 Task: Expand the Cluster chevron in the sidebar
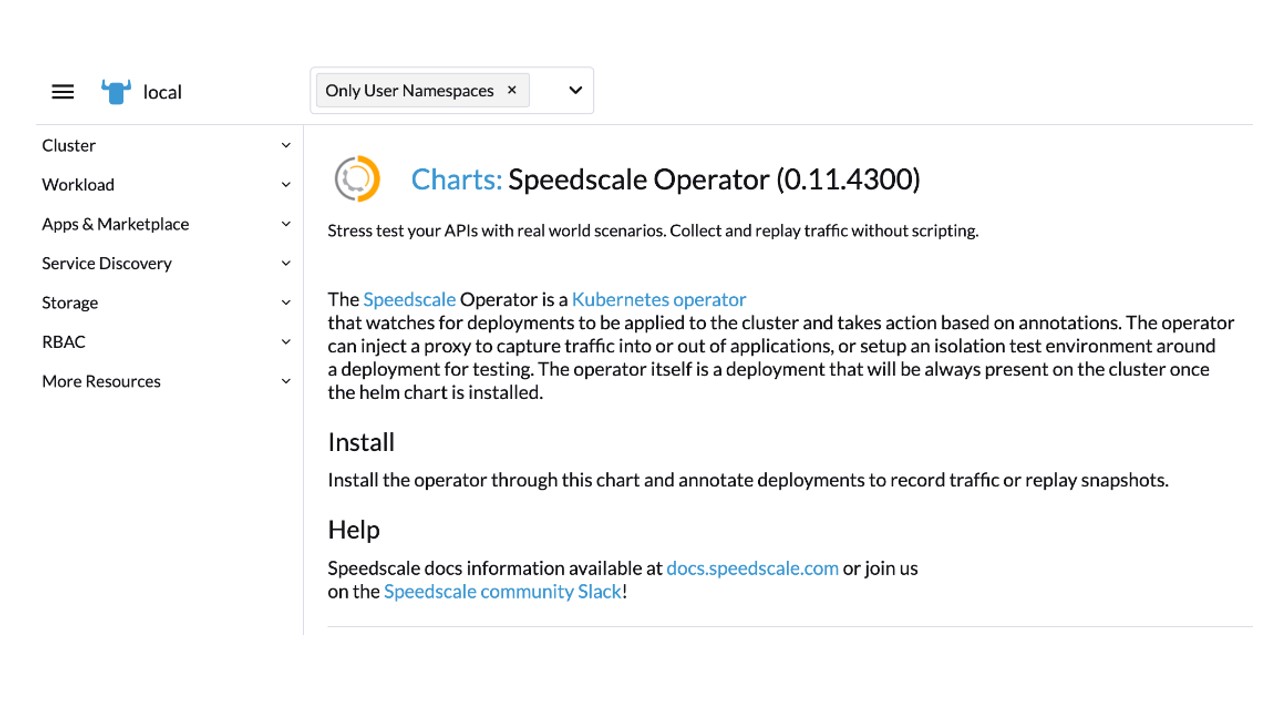[x=285, y=145]
